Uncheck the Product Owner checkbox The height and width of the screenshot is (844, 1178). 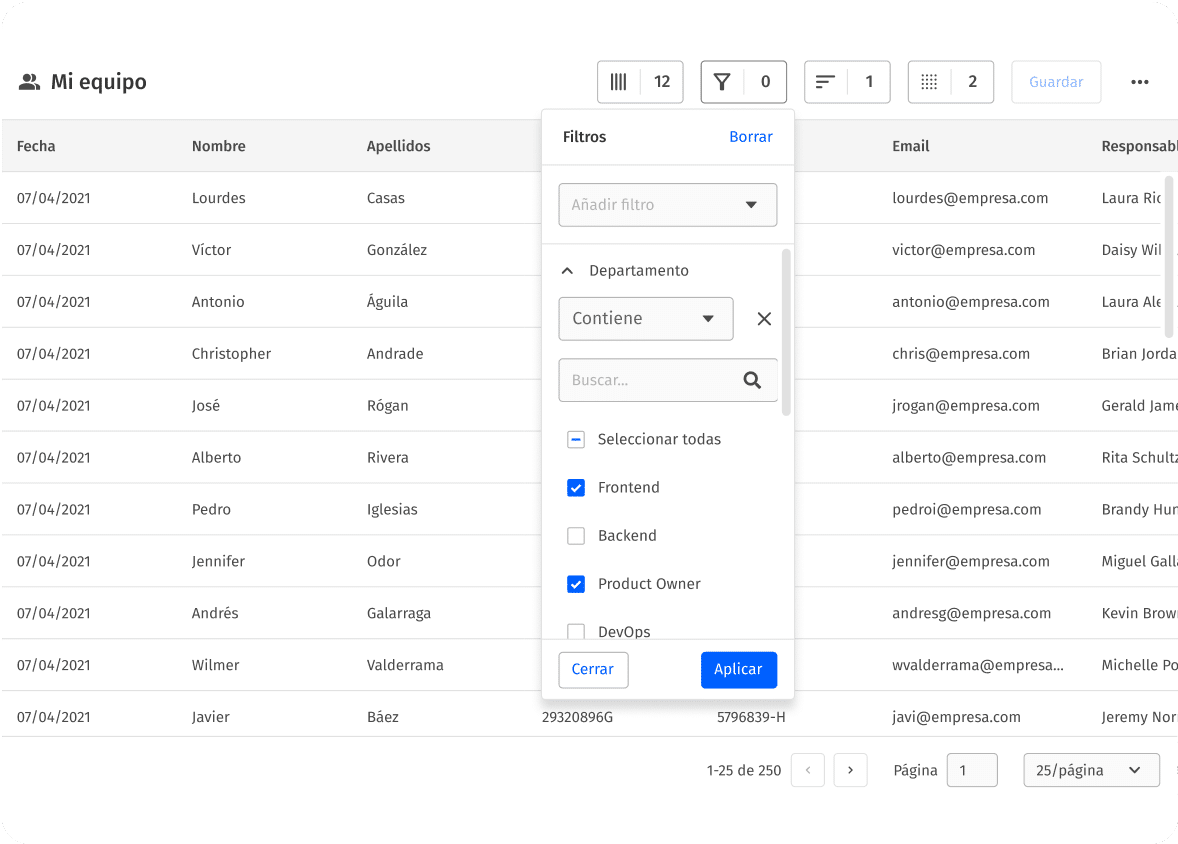tap(576, 584)
